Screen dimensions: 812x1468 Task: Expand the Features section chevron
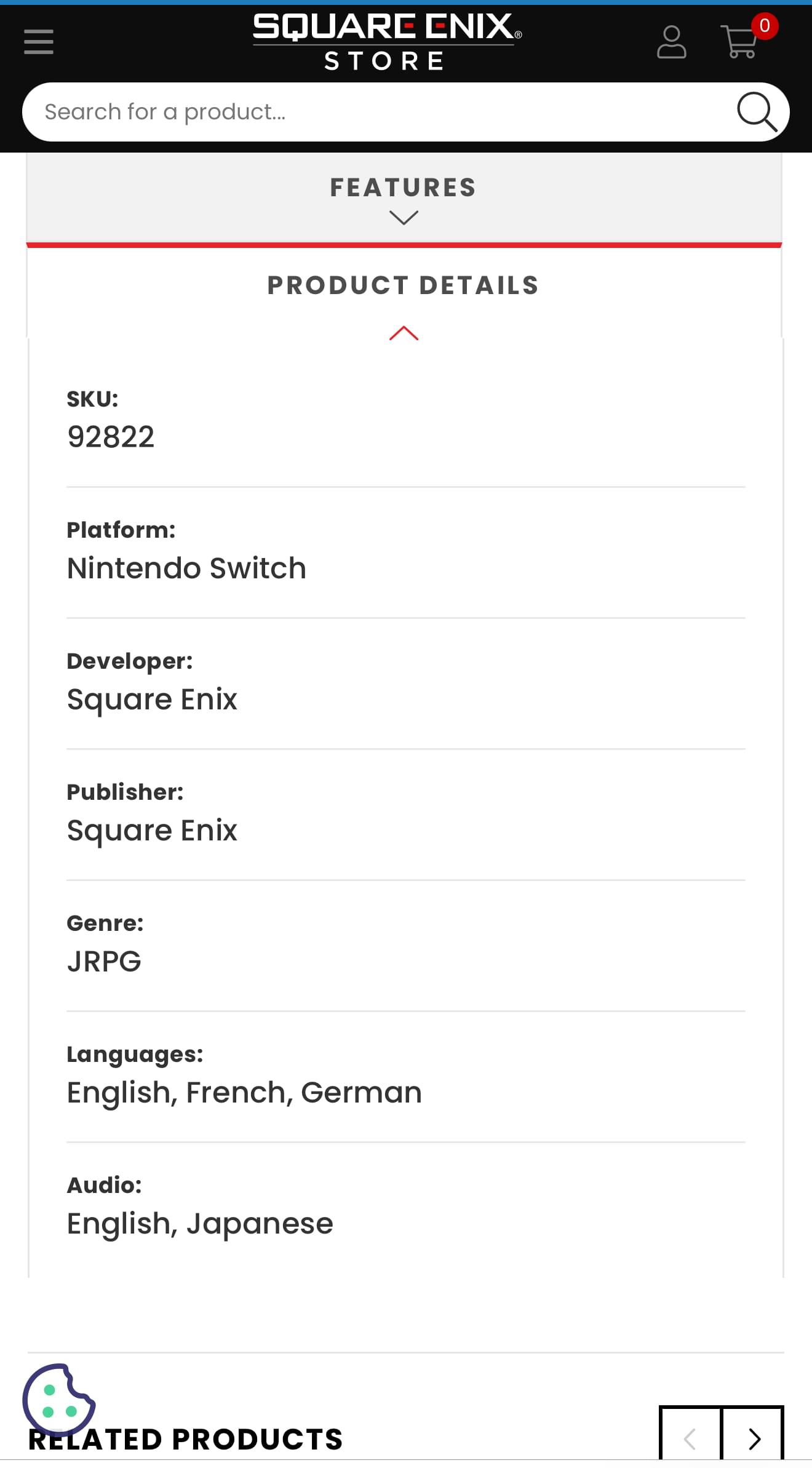tap(404, 217)
